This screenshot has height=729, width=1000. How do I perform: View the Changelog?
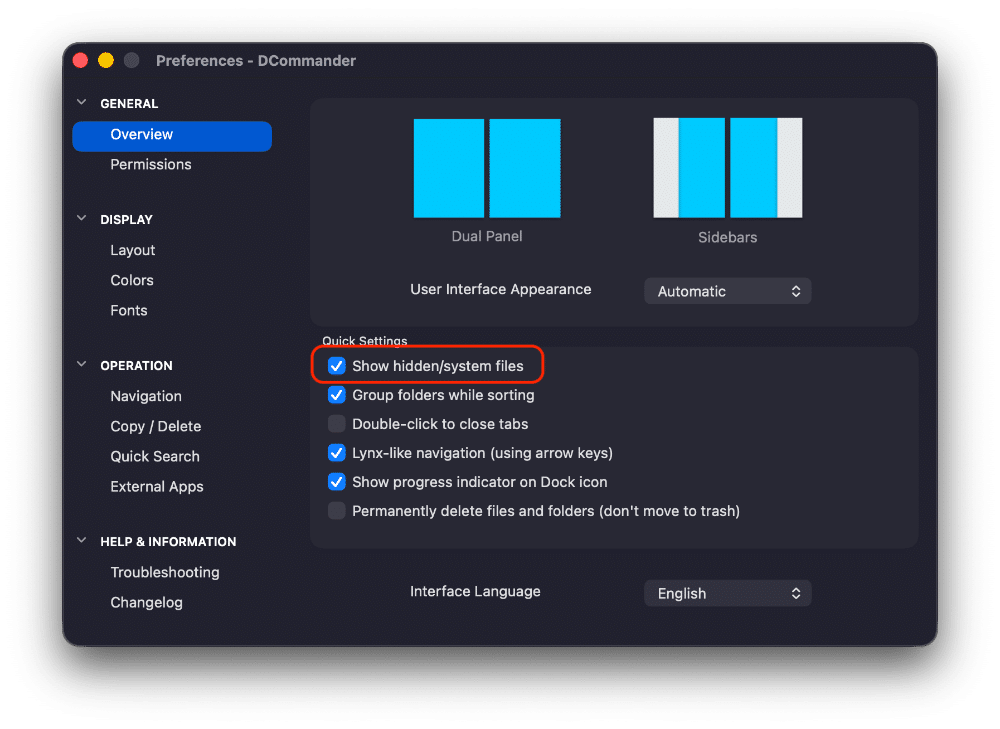click(146, 602)
